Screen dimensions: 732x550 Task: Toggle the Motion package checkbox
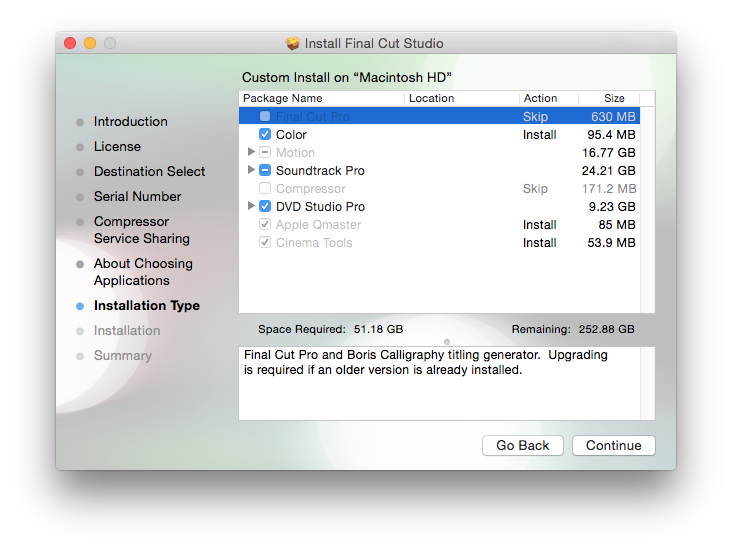point(265,152)
